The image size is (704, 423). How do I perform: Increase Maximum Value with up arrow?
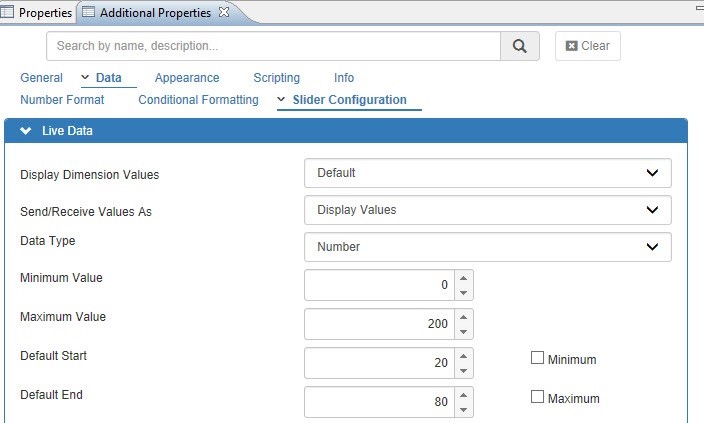(x=462, y=317)
